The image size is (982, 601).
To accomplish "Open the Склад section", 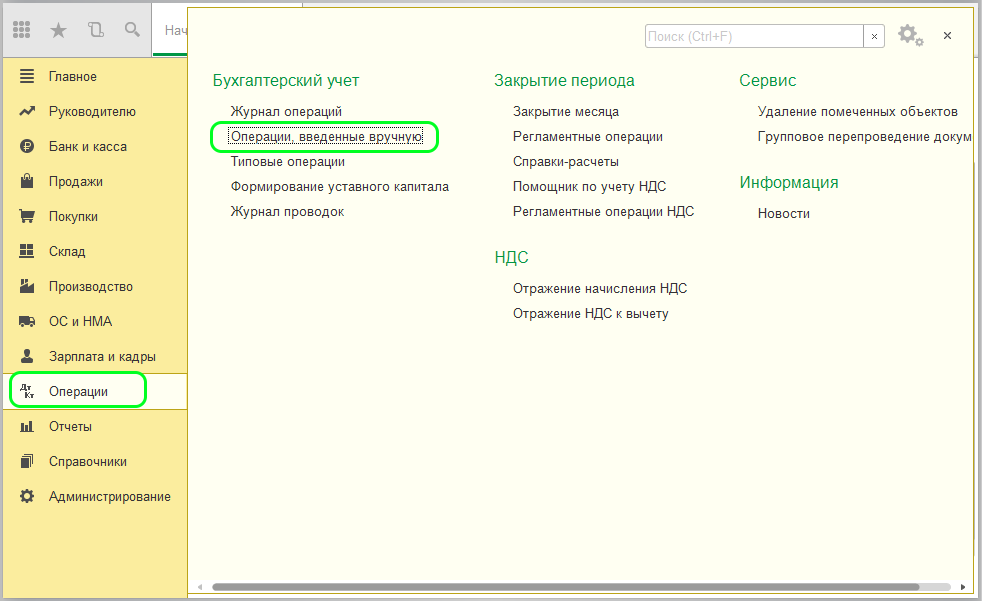I will pyautogui.click(x=67, y=252).
